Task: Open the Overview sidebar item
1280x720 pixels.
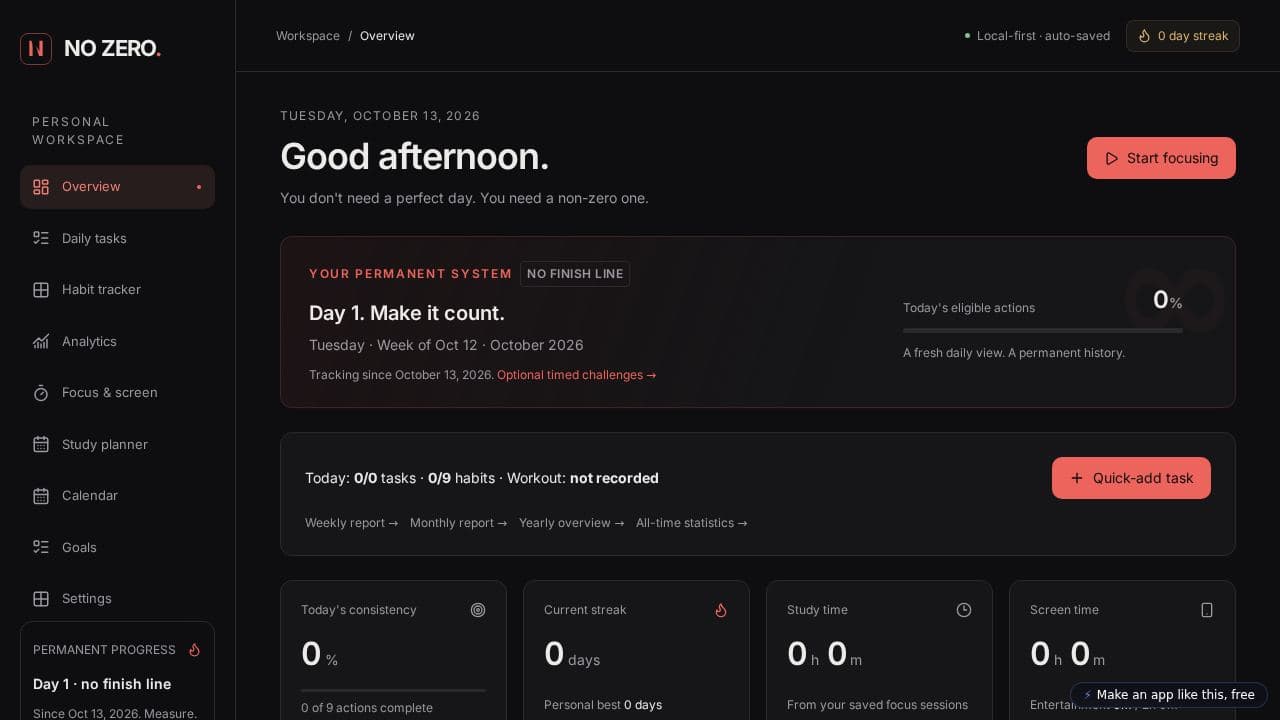Action: [x=117, y=187]
